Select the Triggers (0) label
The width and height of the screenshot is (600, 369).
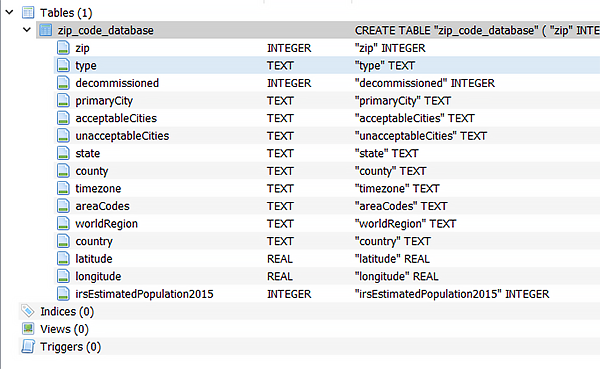coord(70,347)
